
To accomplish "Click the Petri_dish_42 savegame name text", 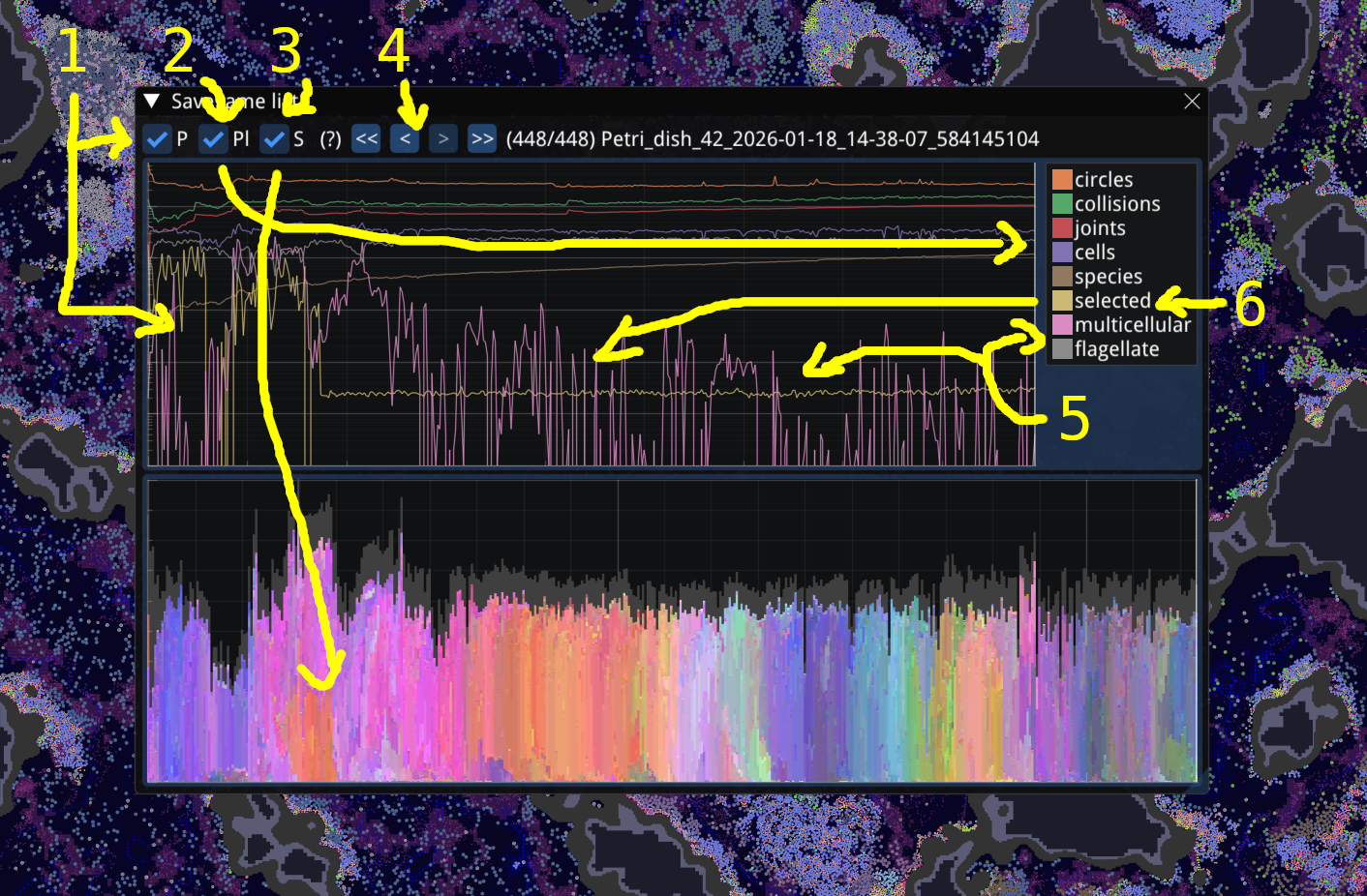I will click(820, 139).
